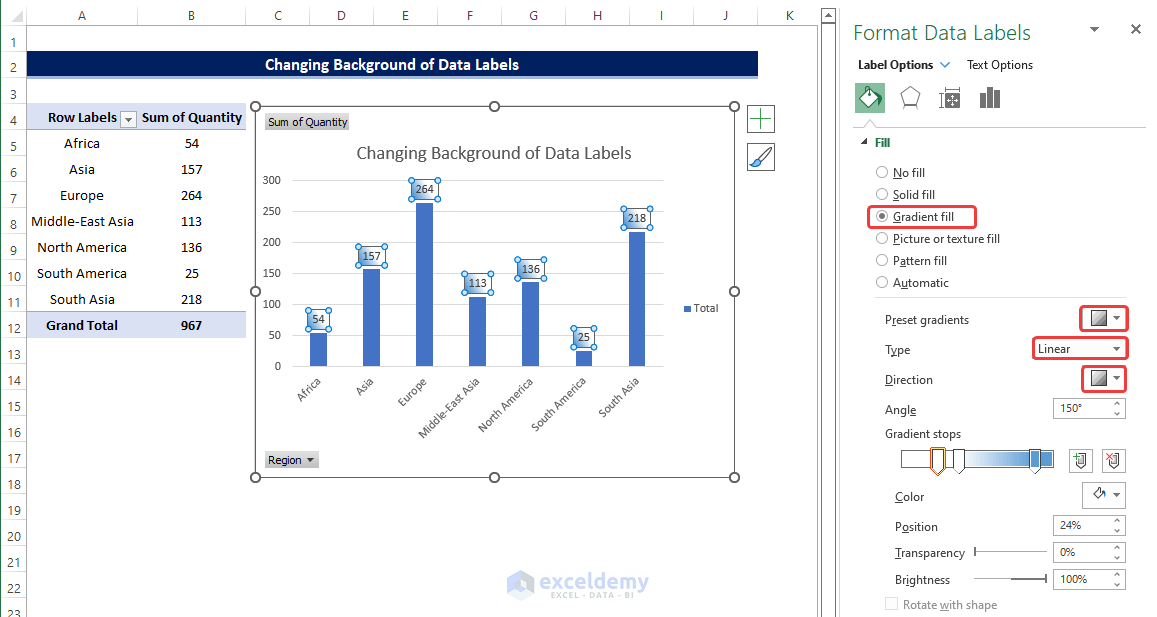Viewport: 1157px width, 617px height.
Task: Open the Label Options bar chart icon
Action: 990,98
